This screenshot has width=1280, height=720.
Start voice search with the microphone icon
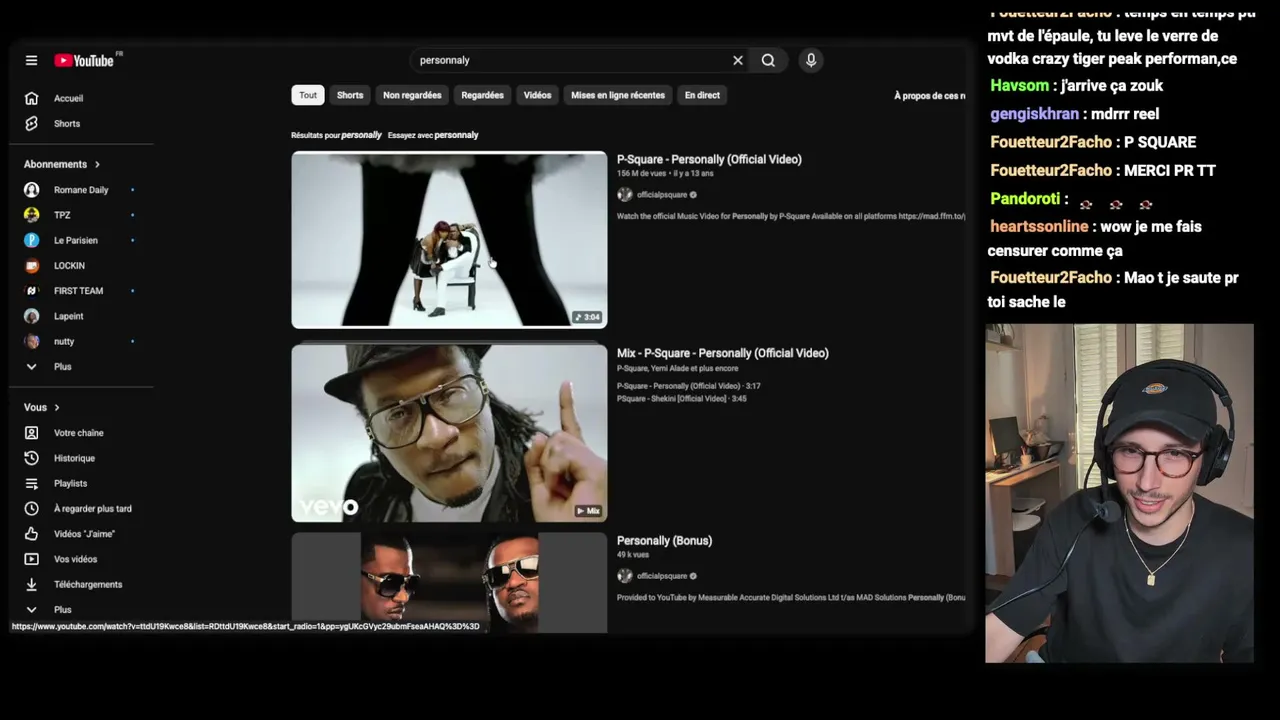click(811, 60)
